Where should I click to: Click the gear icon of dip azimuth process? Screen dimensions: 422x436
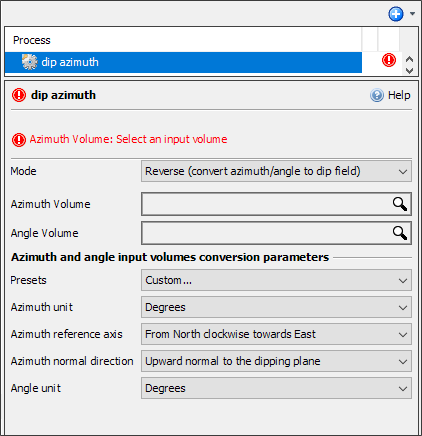pos(29,62)
